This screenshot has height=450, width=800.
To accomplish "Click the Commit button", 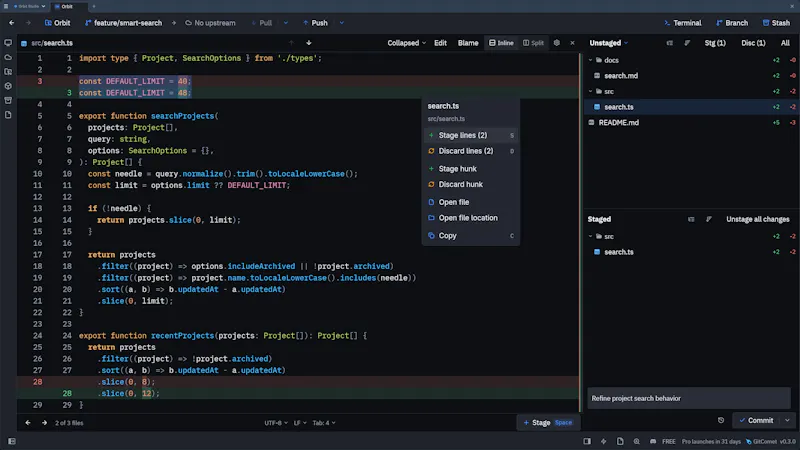I will (757, 420).
